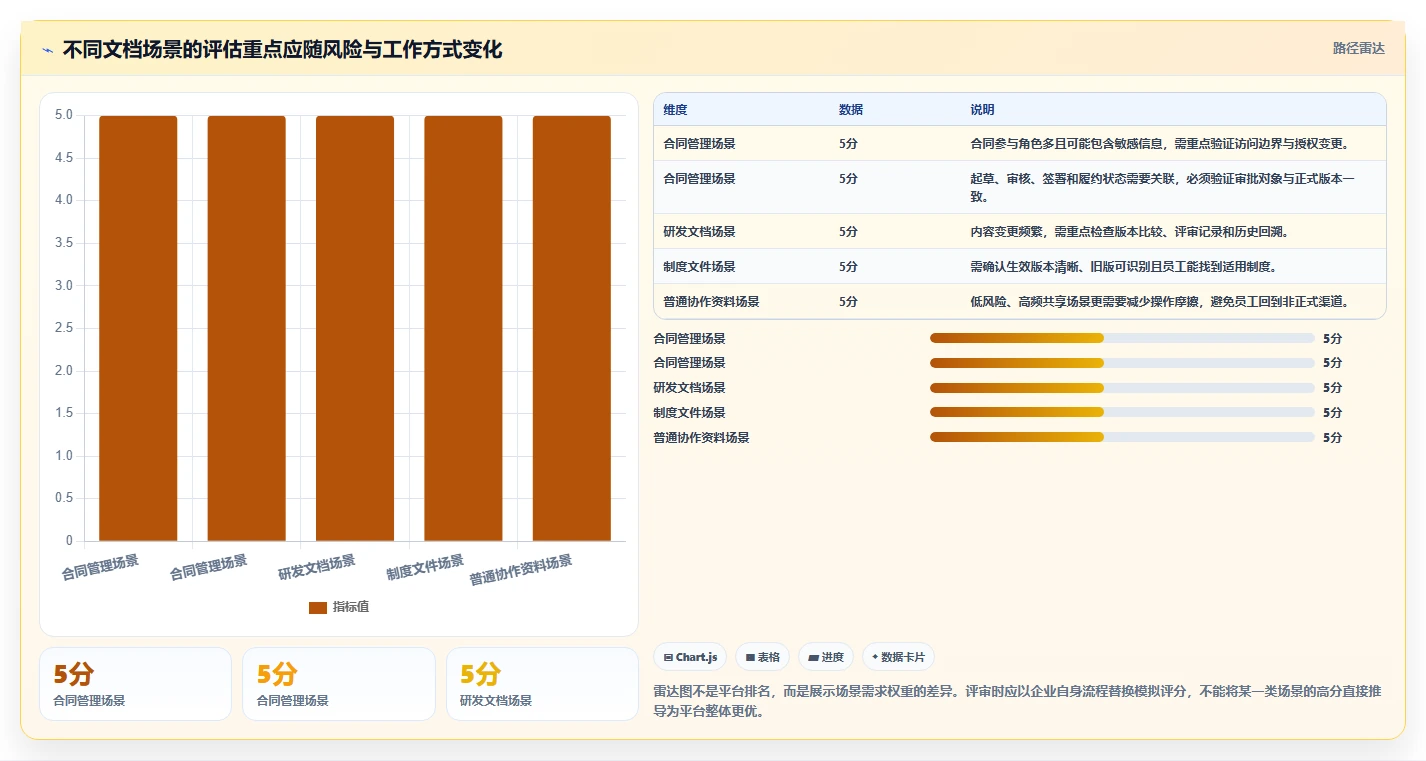Click 5分 value beside 普通协作资料场景 progress bar
The width and height of the screenshot is (1426, 761).
tap(1332, 438)
